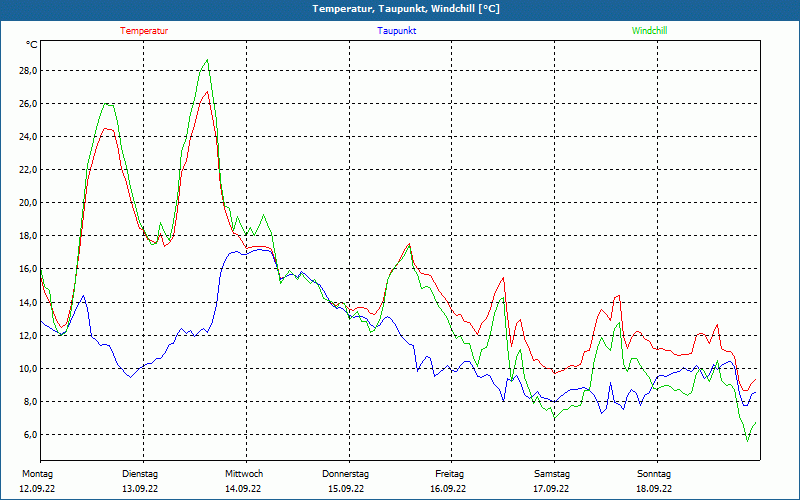Click the Montag day label
Screen dimensions: 800x500
37,474
